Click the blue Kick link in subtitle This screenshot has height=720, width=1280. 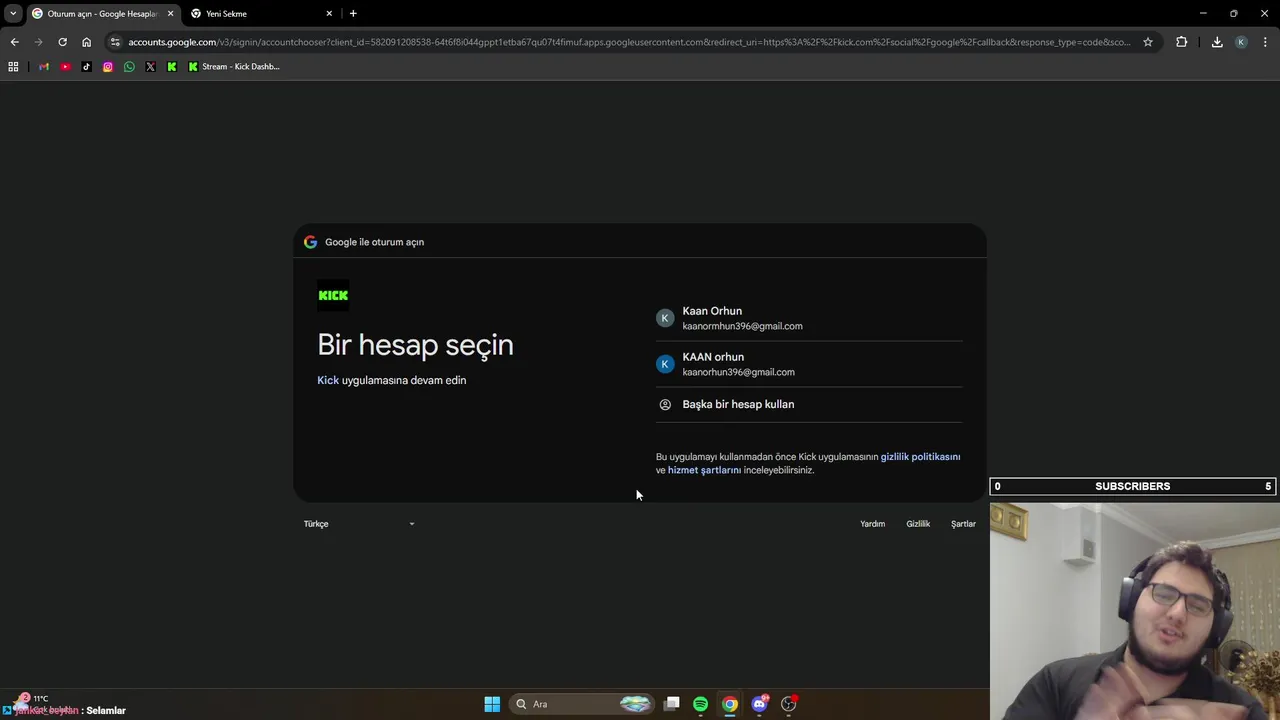coord(328,380)
